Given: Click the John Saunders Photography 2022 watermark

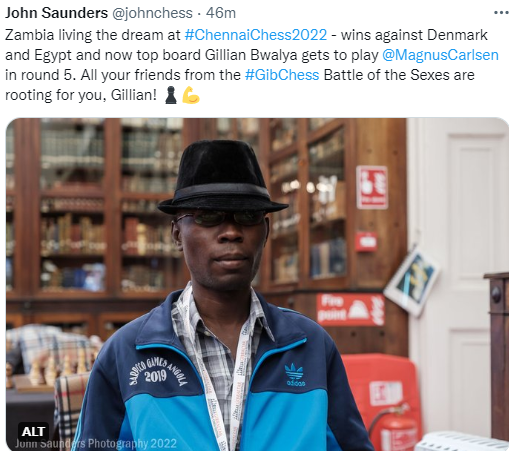Looking at the screenshot, I should [x=96, y=444].
